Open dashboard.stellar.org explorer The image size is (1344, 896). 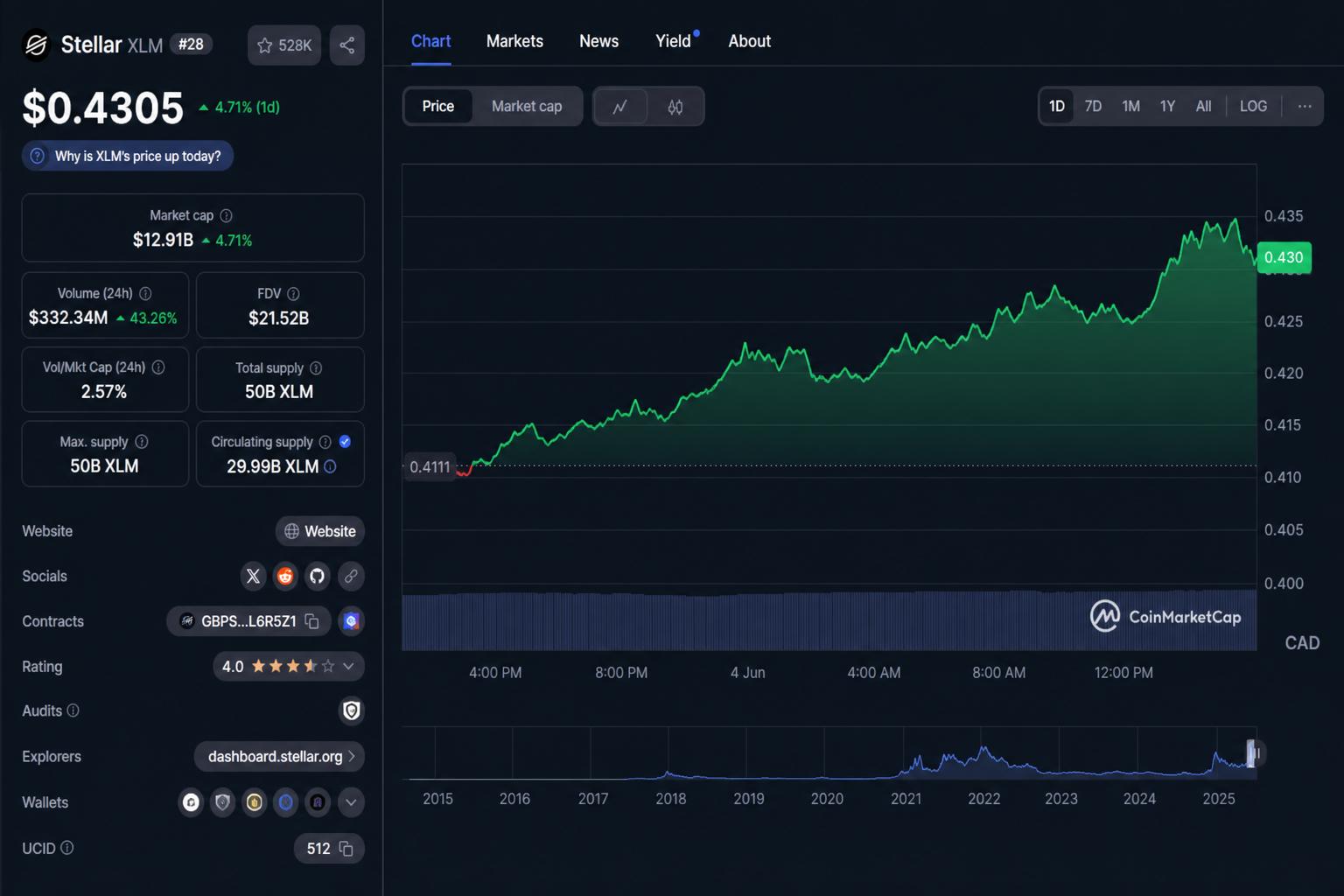coord(279,756)
